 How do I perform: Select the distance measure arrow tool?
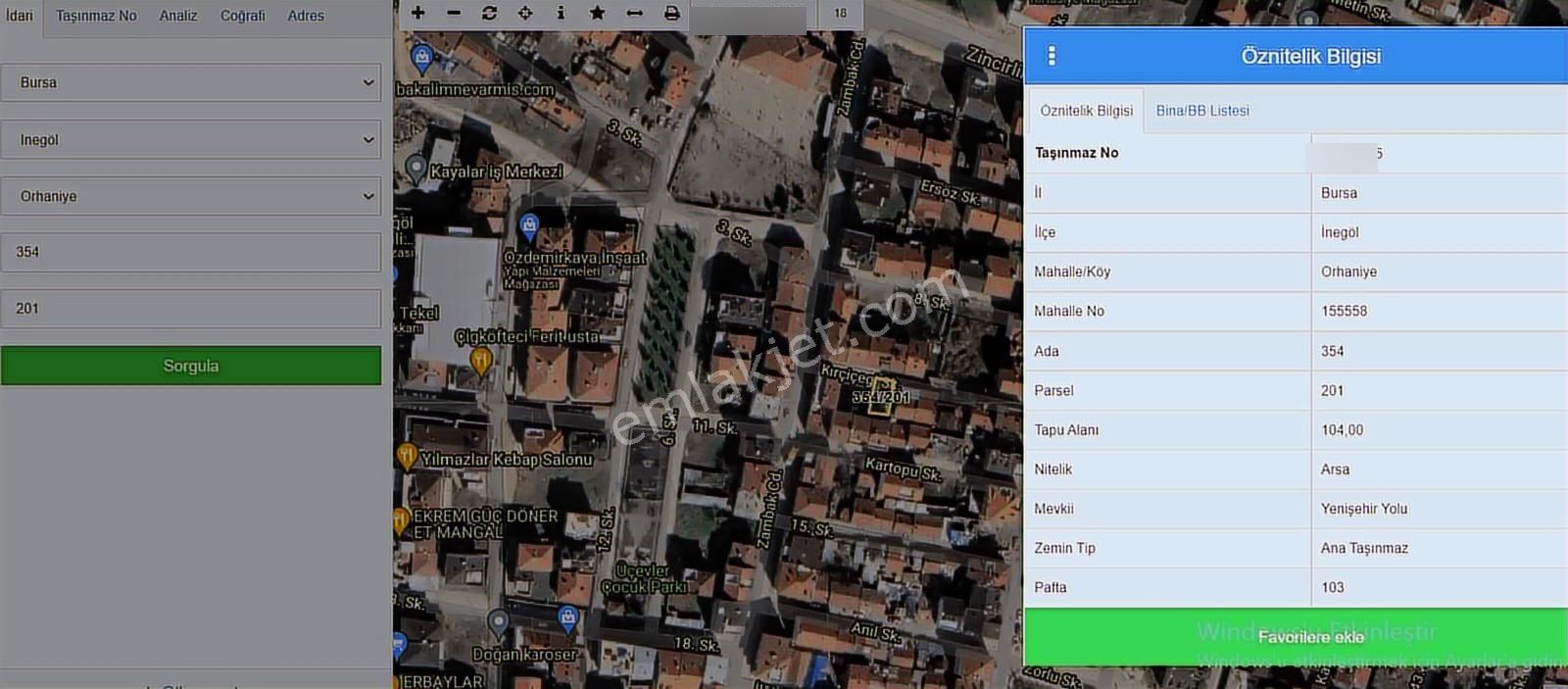634,14
